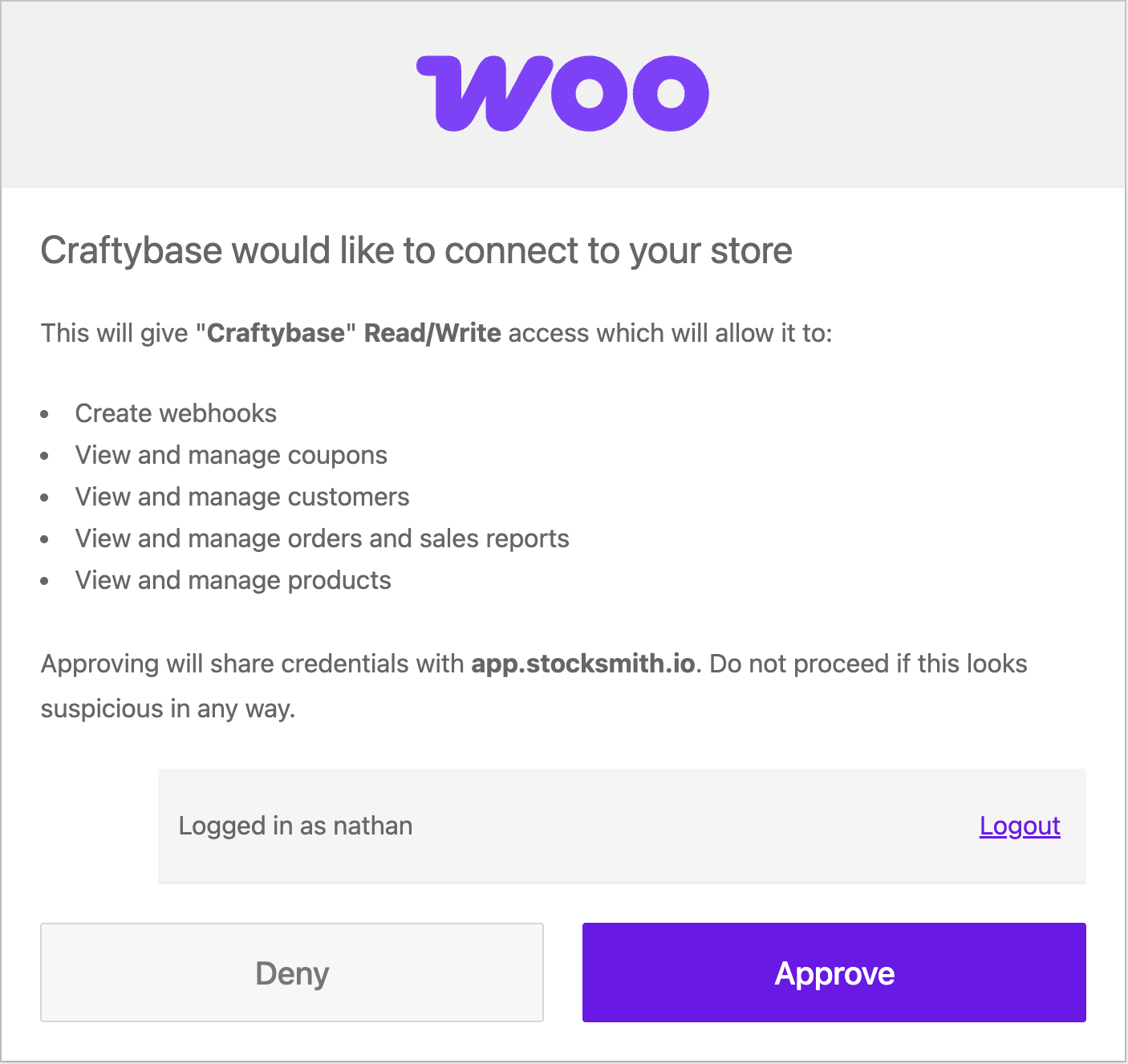Click the bold Read/Write access text
The height and width of the screenshot is (1064, 1128).
[x=432, y=333]
